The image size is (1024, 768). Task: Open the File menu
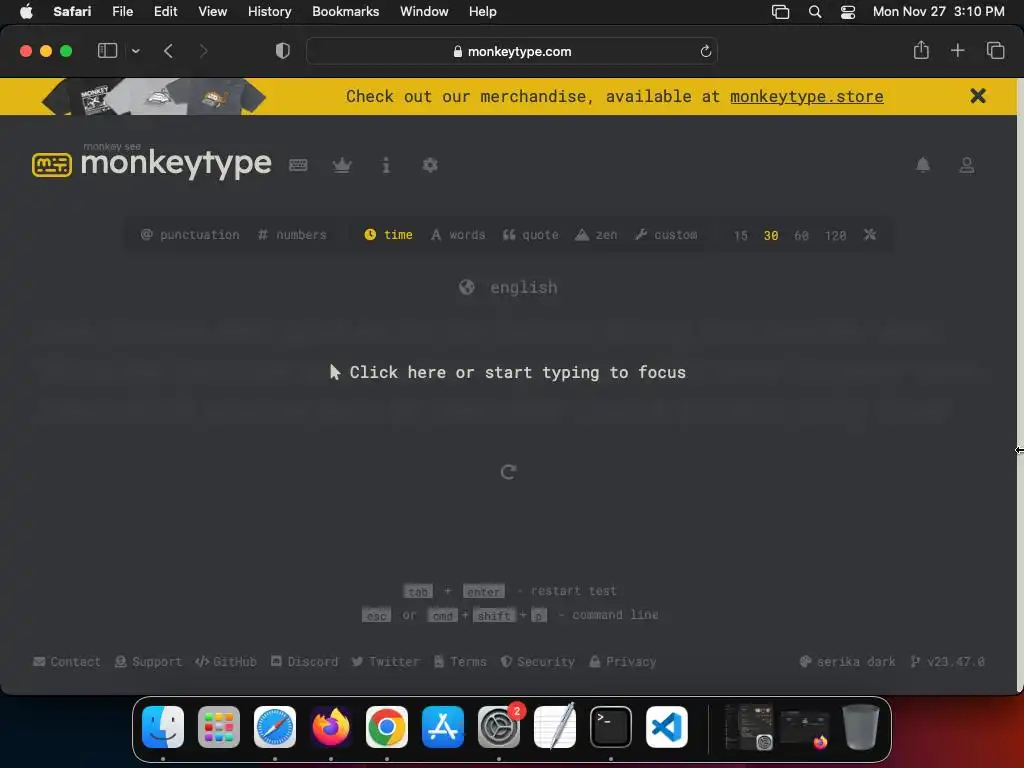[123, 11]
